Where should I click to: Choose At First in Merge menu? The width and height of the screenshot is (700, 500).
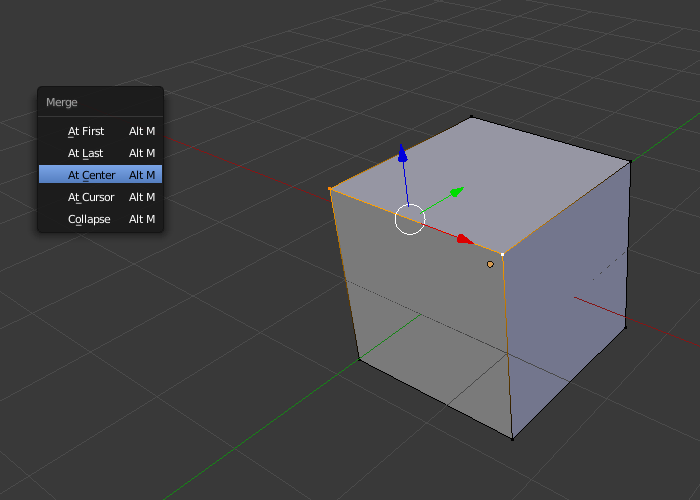pyautogui.click(x=100, y=131)
